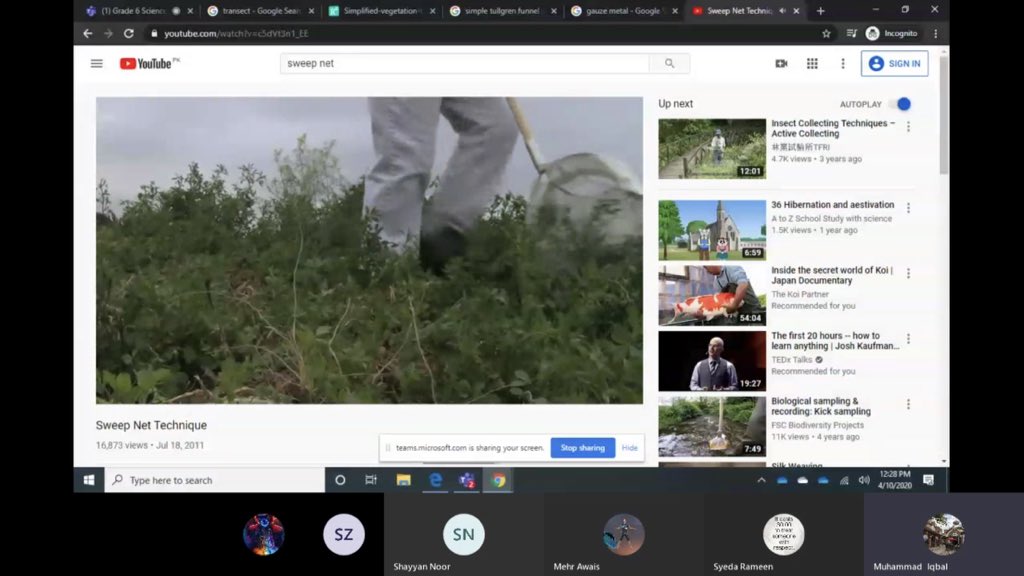The image size is (1024, 576).
Task: Click the SIGN IN button
Action: pos(894,63)
